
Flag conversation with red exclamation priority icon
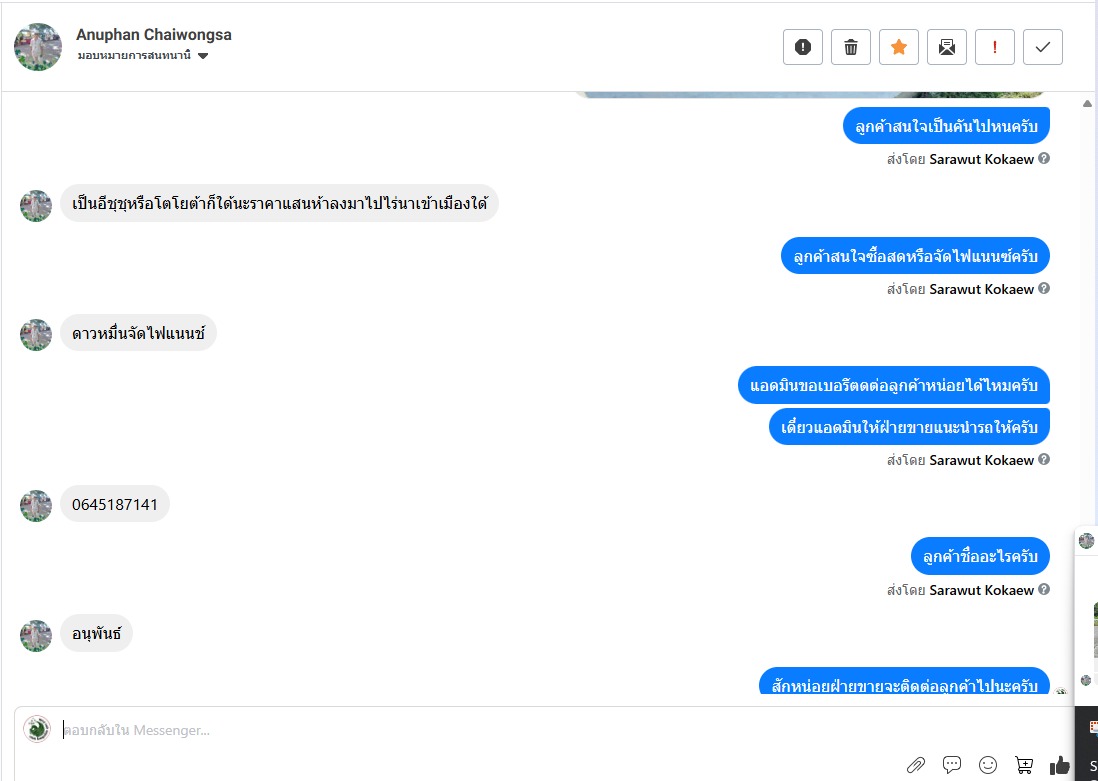(994, 47)
